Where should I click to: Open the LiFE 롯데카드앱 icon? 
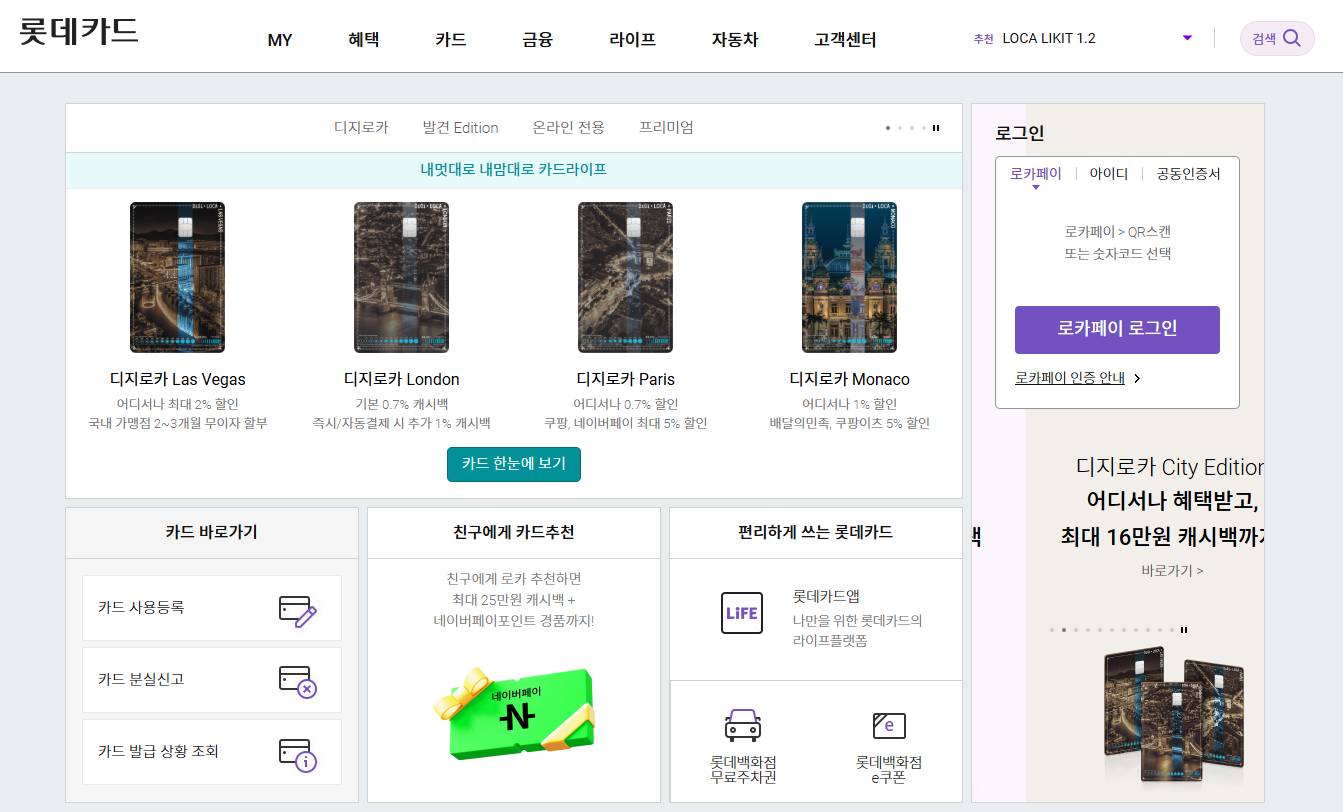pos(742,613)
